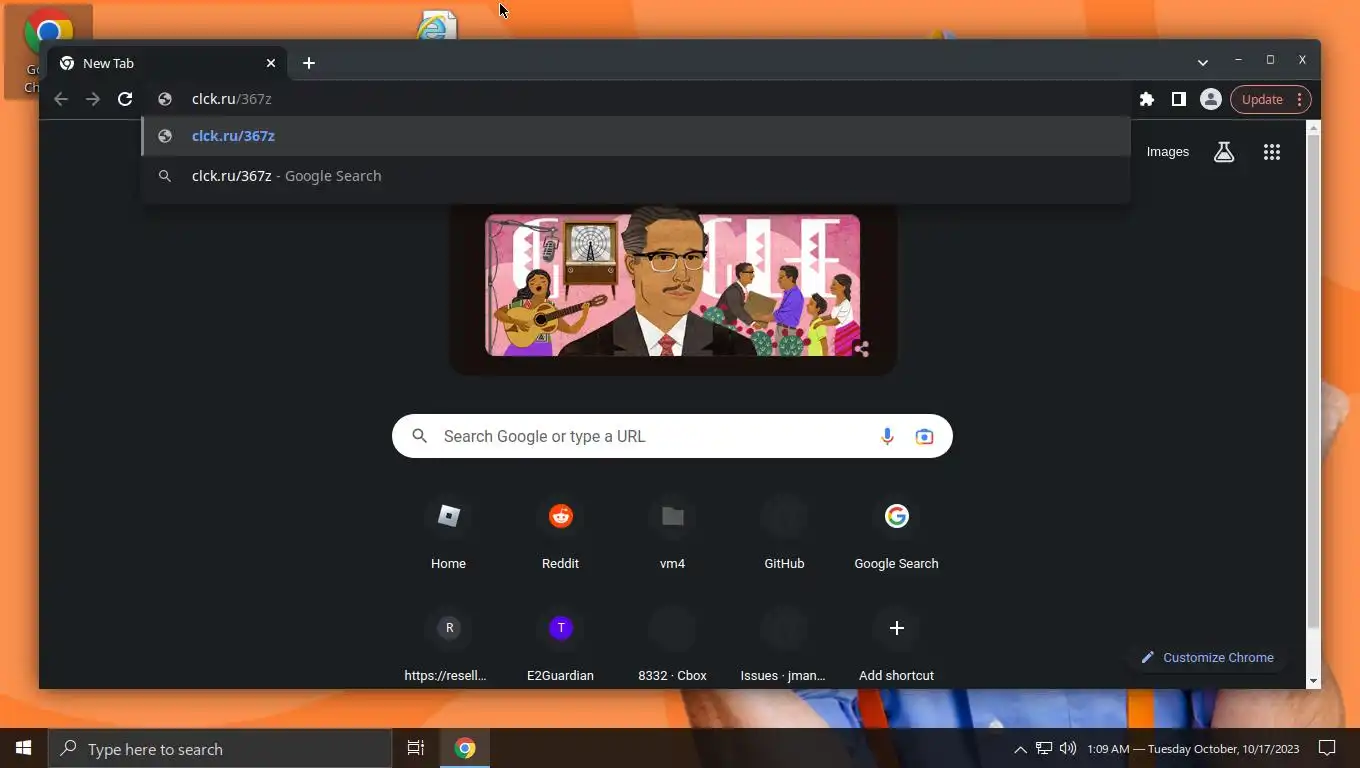Image resolution: width=1360 pixels, height=768 pixels.
Task: Start voice search microphone icon
Action: (x=887, y=436)
